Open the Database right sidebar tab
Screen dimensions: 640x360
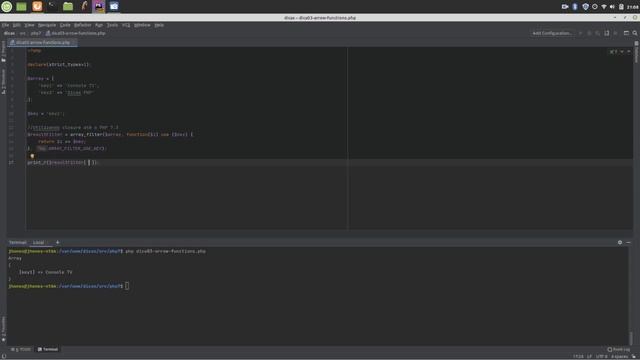[636, 53]
